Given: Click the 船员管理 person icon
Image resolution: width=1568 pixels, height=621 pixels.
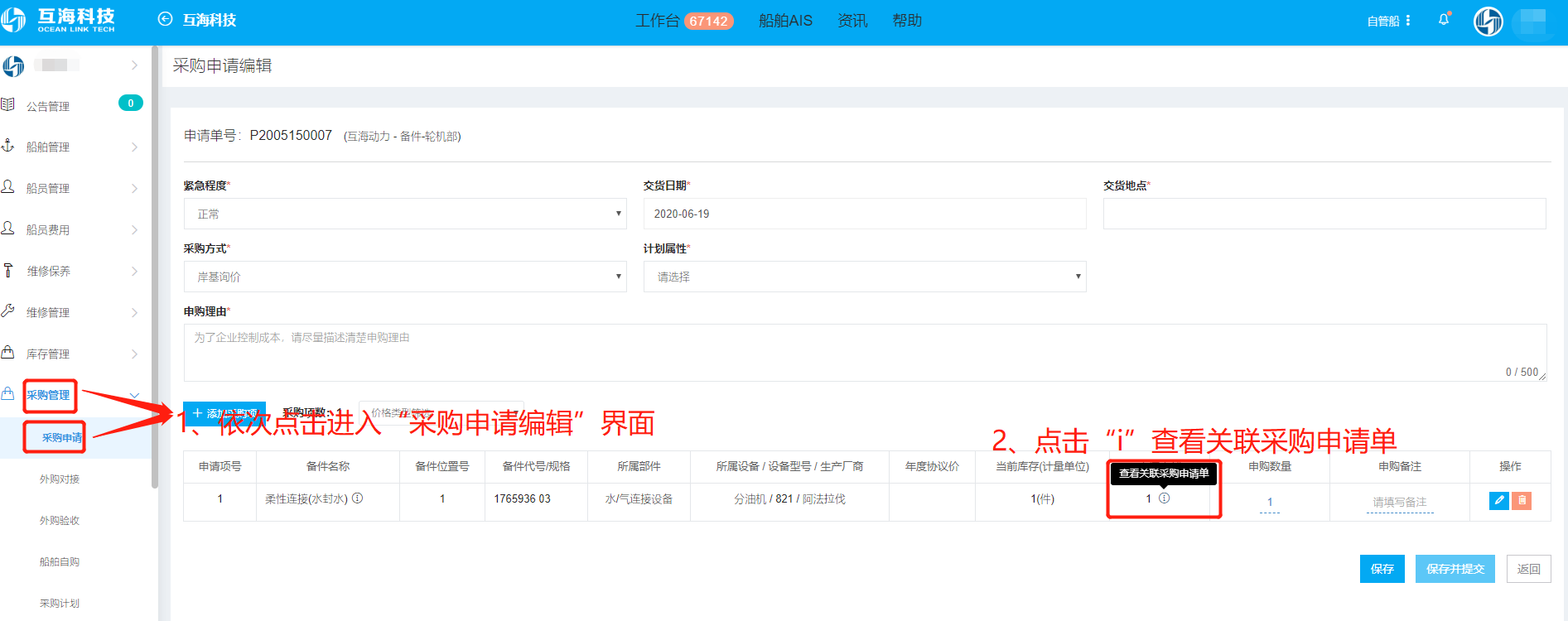Looking at the screenshot, I should click(8, 187).
